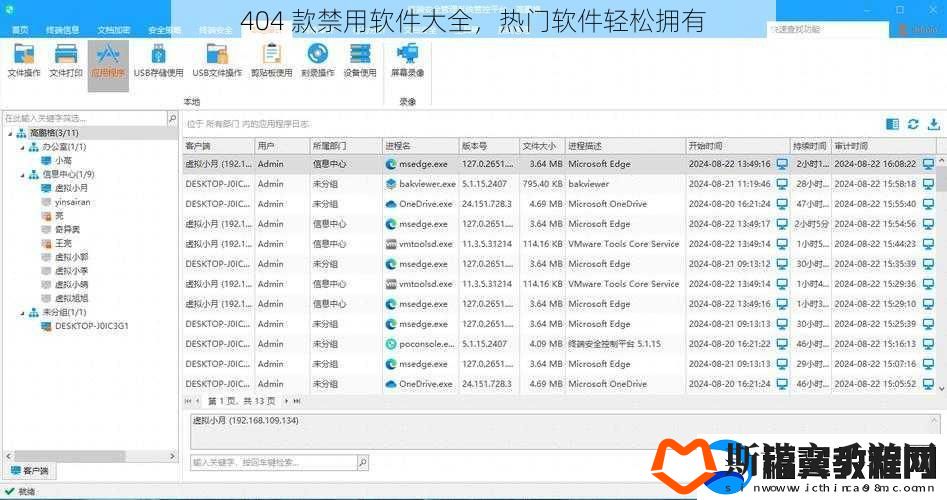Click the table's vertical scrollbar down arrow
Viewport: 947px width, 500px height.
942,388
